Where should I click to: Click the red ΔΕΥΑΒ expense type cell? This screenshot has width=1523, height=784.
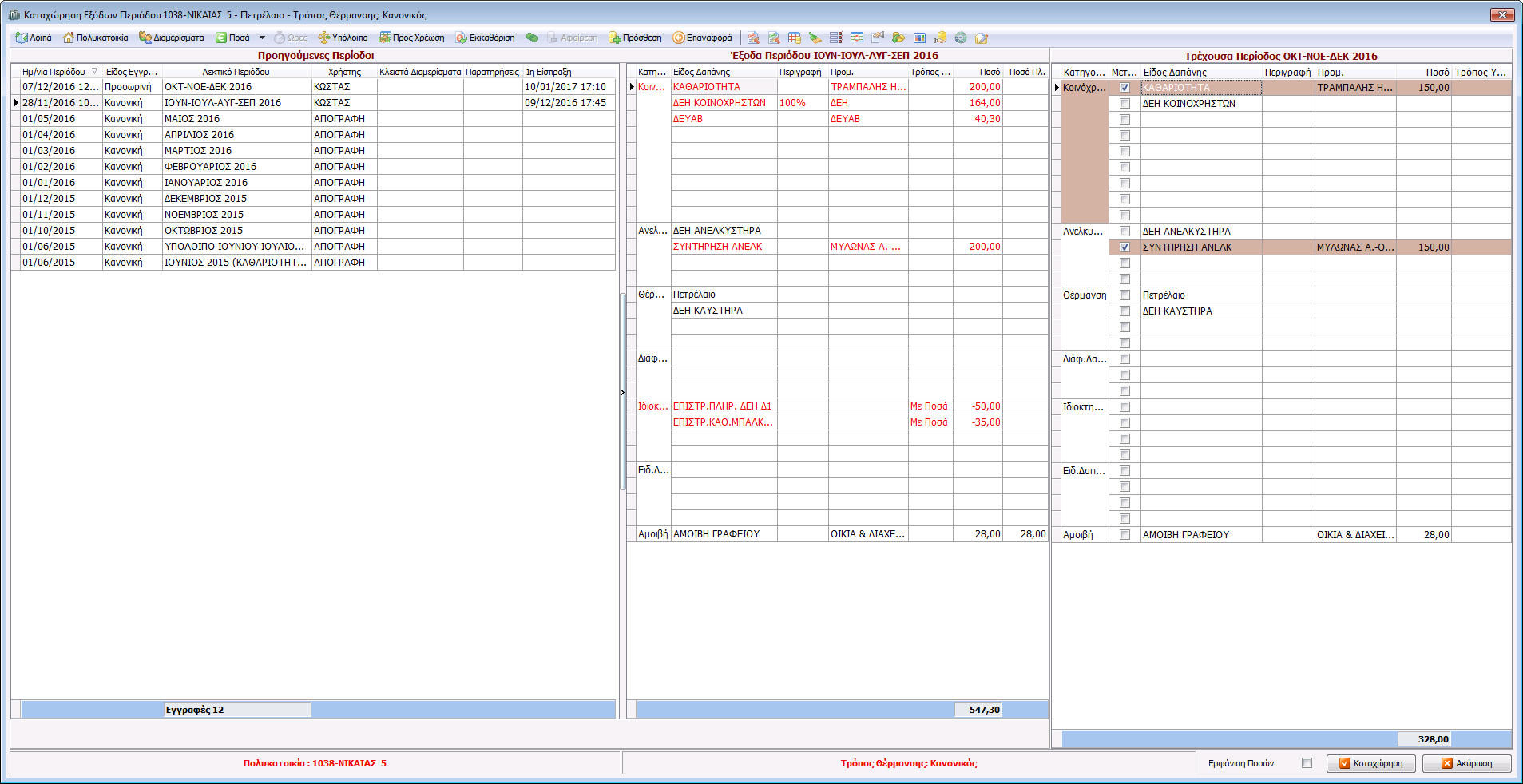point(724,119)
